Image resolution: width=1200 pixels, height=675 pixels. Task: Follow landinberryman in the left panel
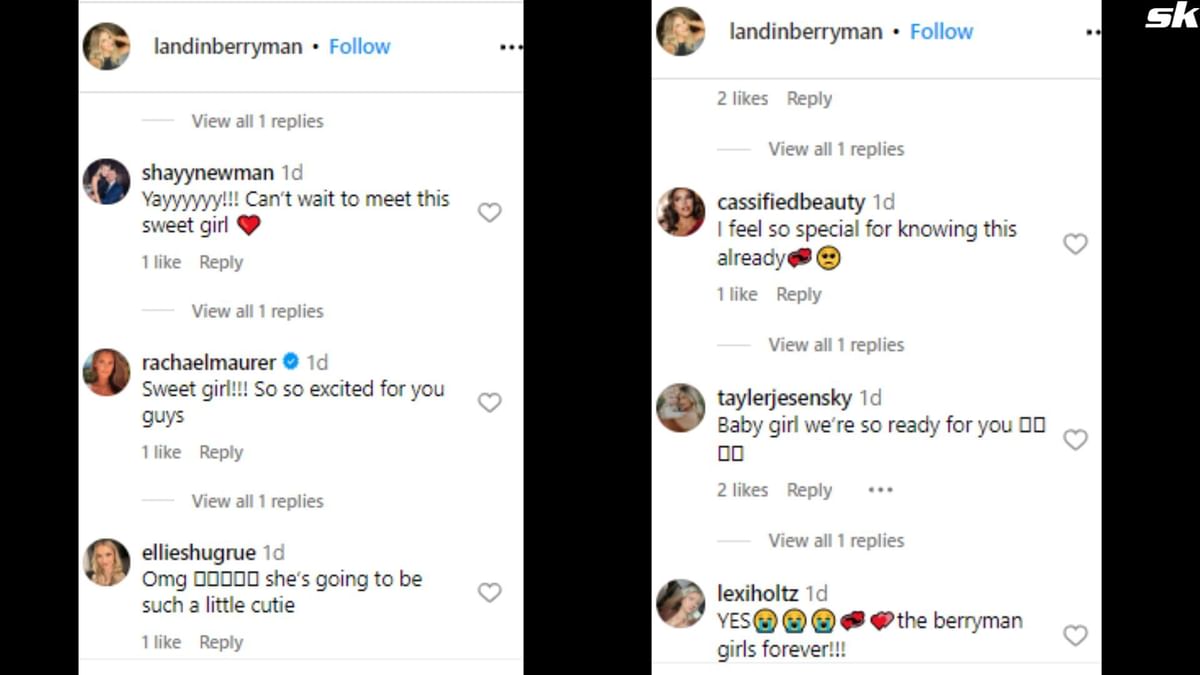pyautogui.click(x=360, y=47)
